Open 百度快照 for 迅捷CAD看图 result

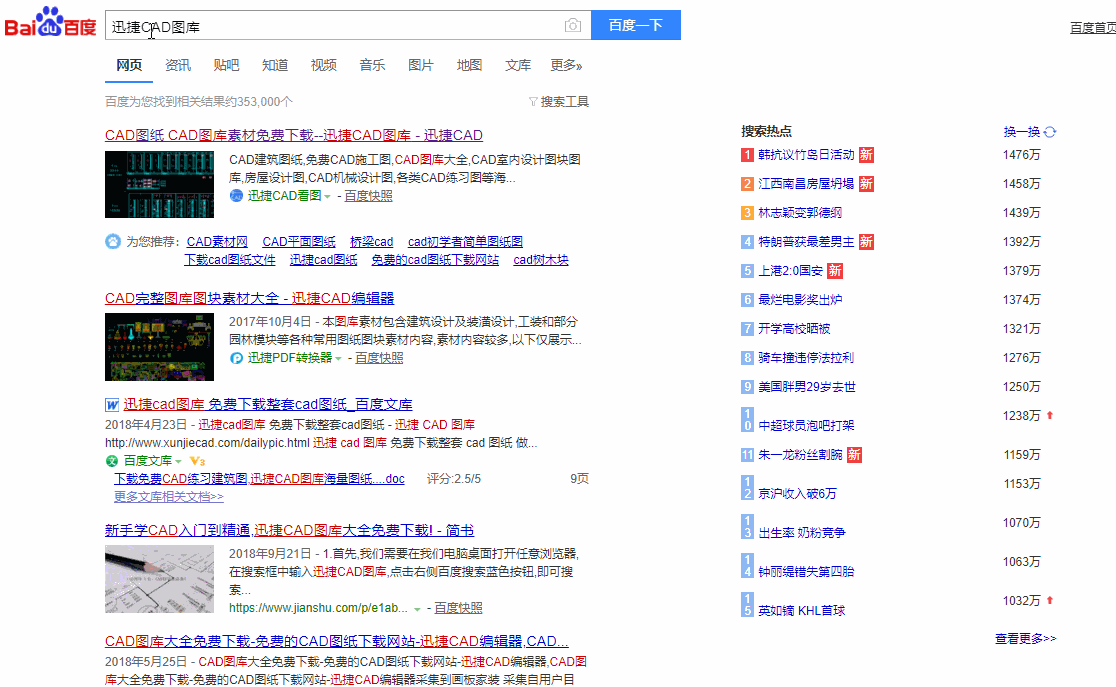[x=368, y=196]
